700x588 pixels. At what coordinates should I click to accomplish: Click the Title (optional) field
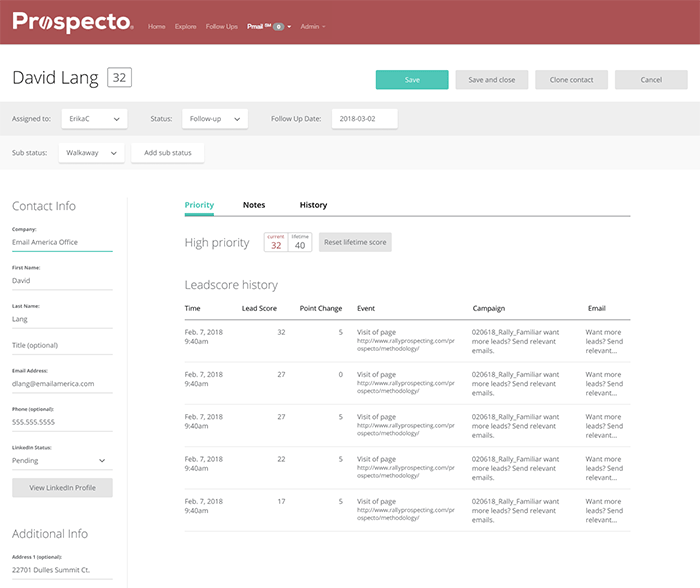(62, 345)
